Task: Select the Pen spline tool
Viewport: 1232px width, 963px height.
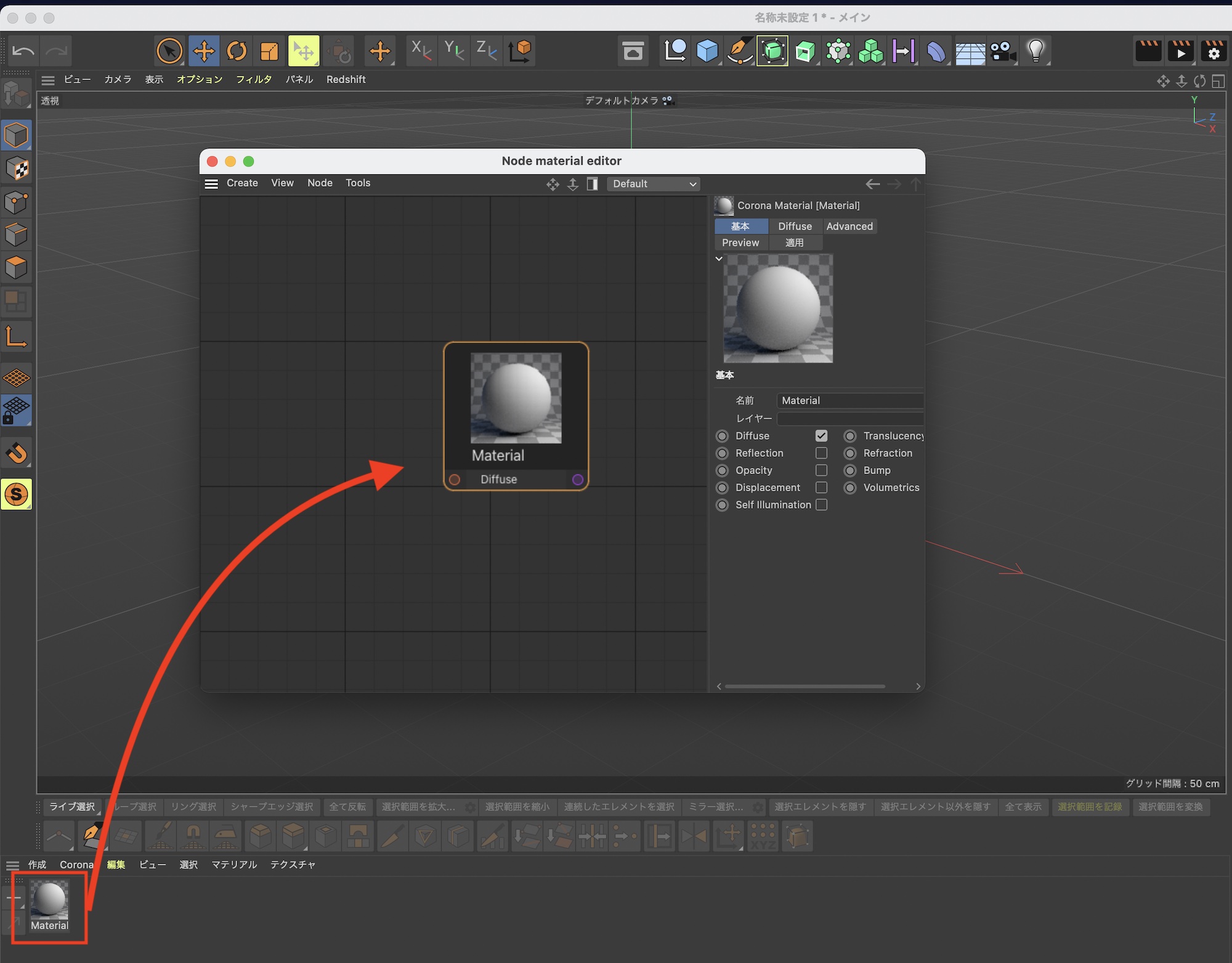Action: pos(740,51)
